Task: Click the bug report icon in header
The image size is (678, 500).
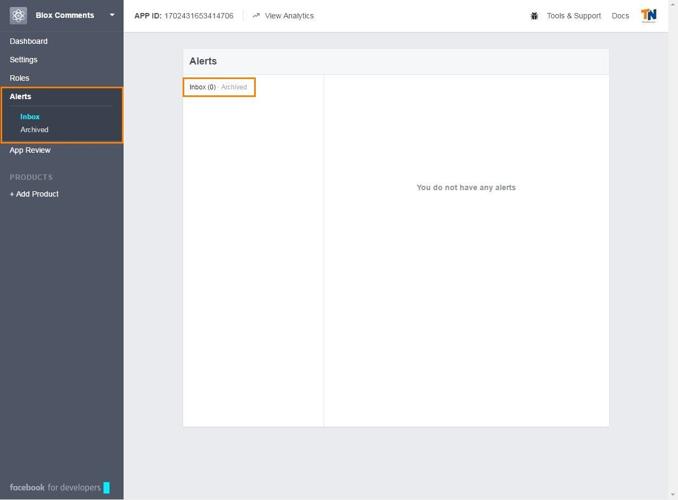Action: [x=535, y=16]
